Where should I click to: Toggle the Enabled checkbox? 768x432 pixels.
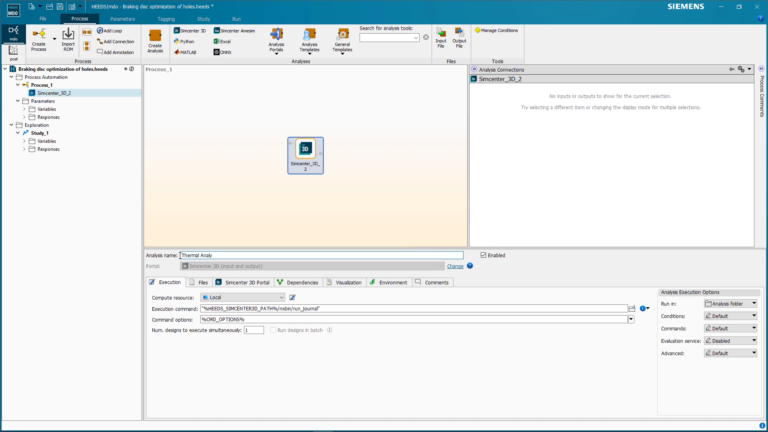[x=483, y=255]
